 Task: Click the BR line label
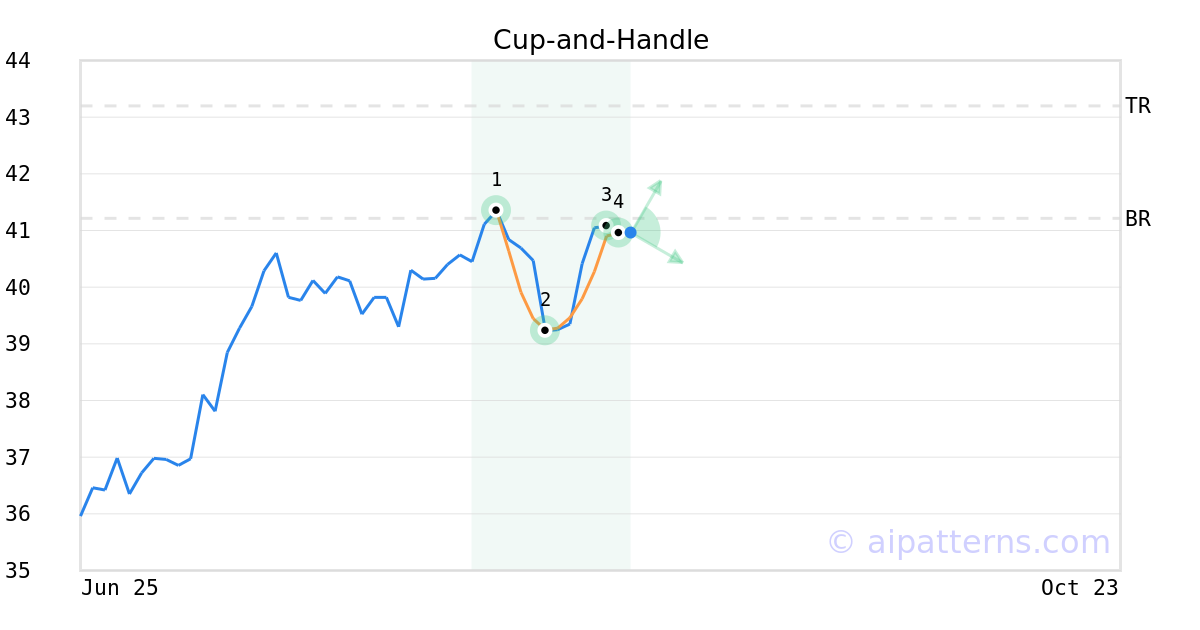click(x=1138, y=218)
